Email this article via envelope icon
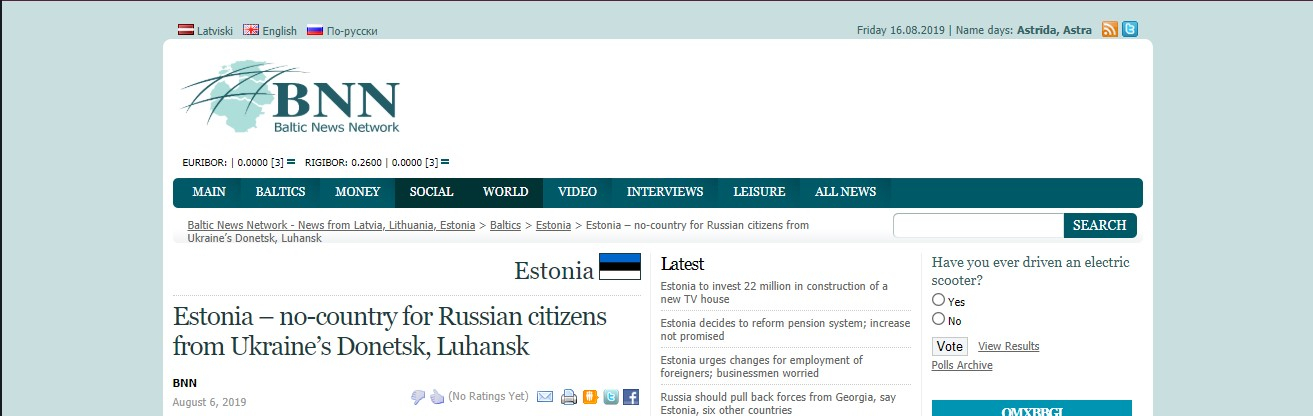The image size is (1313, 416). pyautogui.click(x=545, y=397)
